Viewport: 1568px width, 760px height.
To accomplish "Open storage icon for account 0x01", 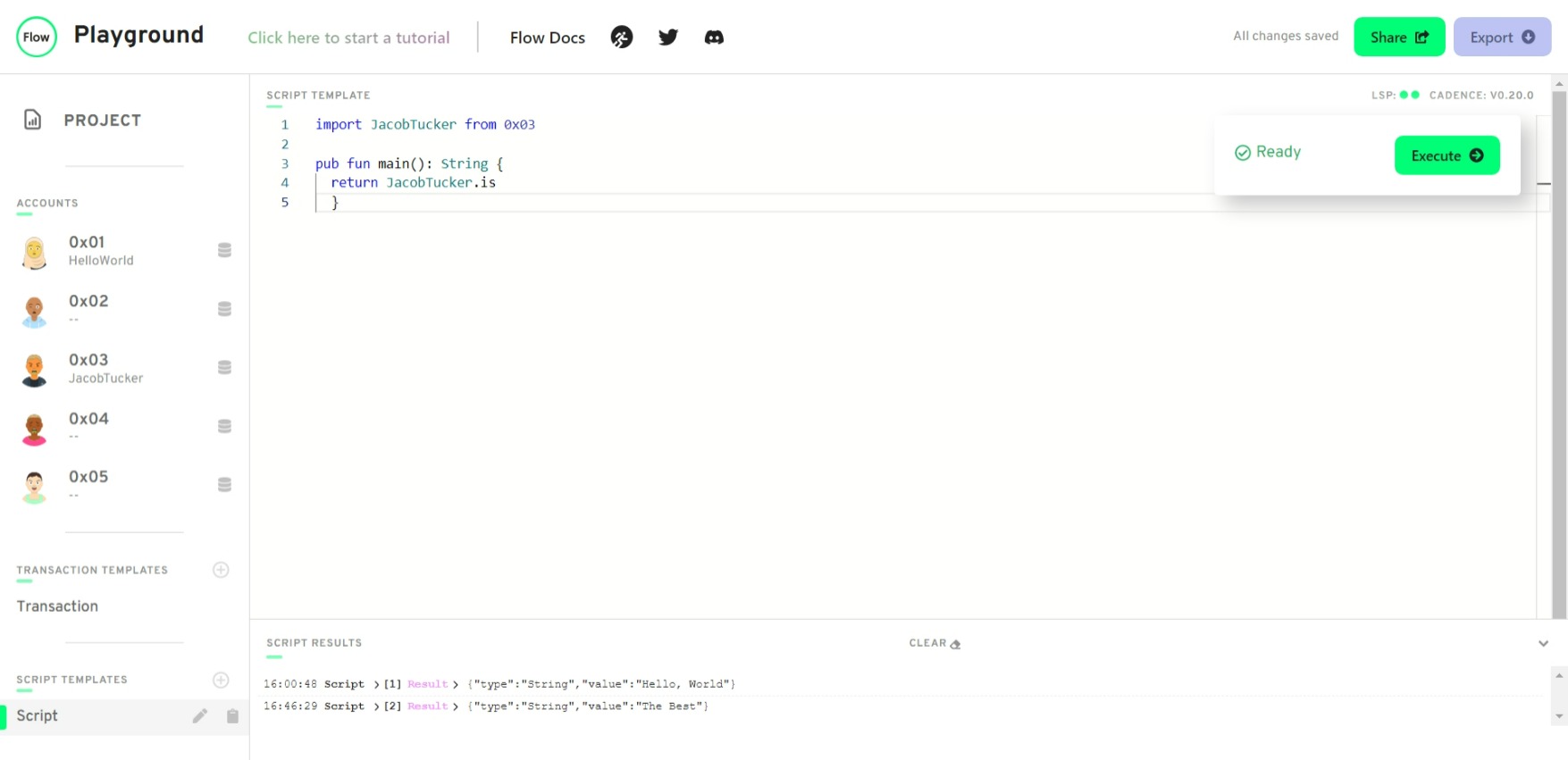I will pos(225,250).
